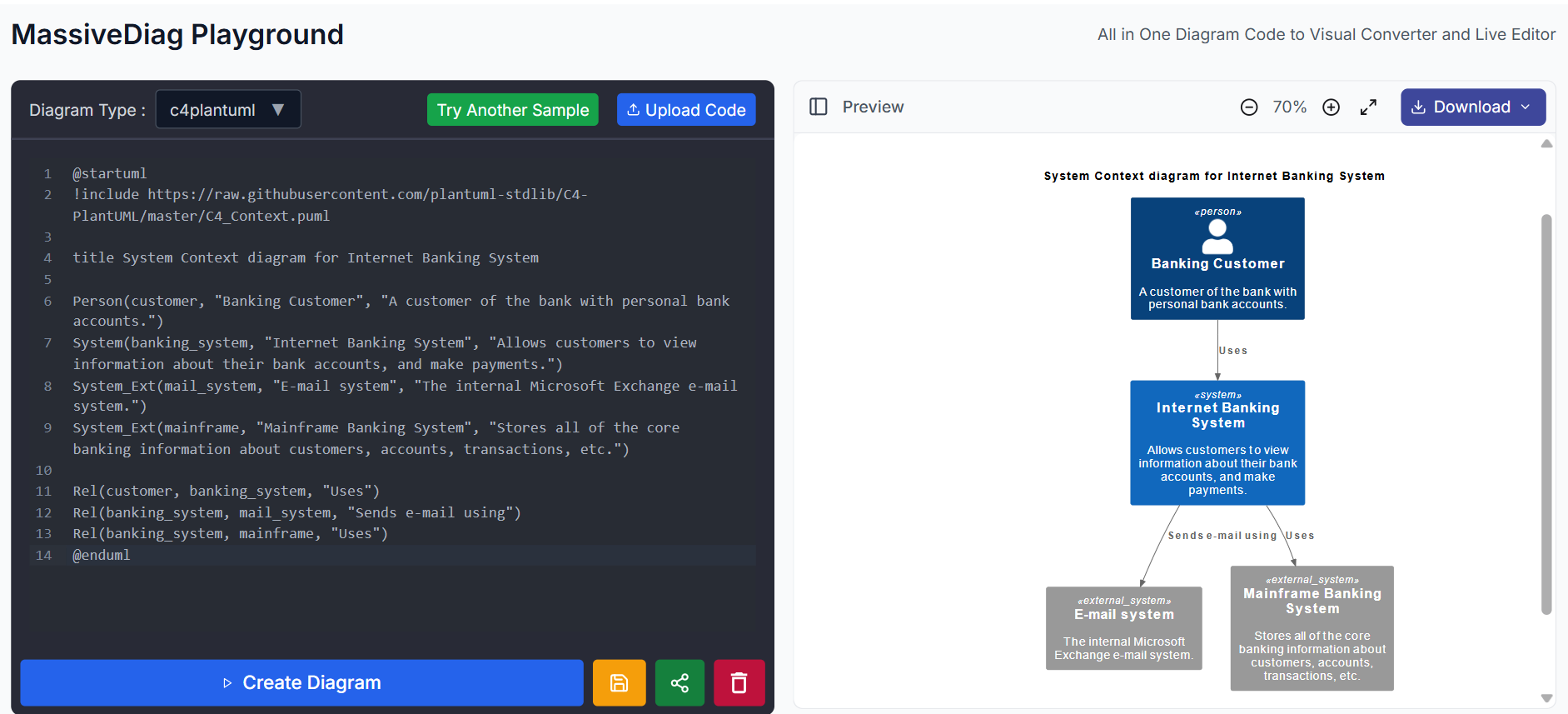1568x714 pixels.
Task: Place cursor on the @enduml code line
Action: click(x=102, y=555)
